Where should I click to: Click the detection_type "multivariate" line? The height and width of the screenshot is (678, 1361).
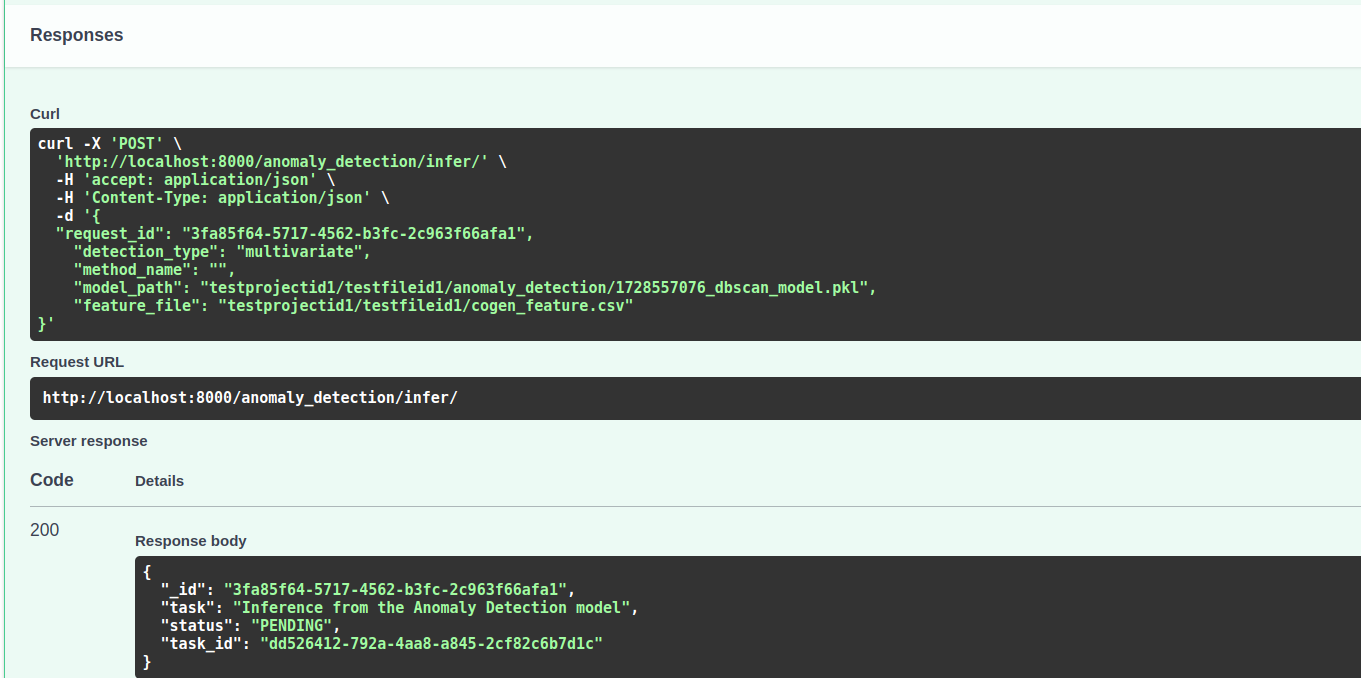click(x=222, y=252)
